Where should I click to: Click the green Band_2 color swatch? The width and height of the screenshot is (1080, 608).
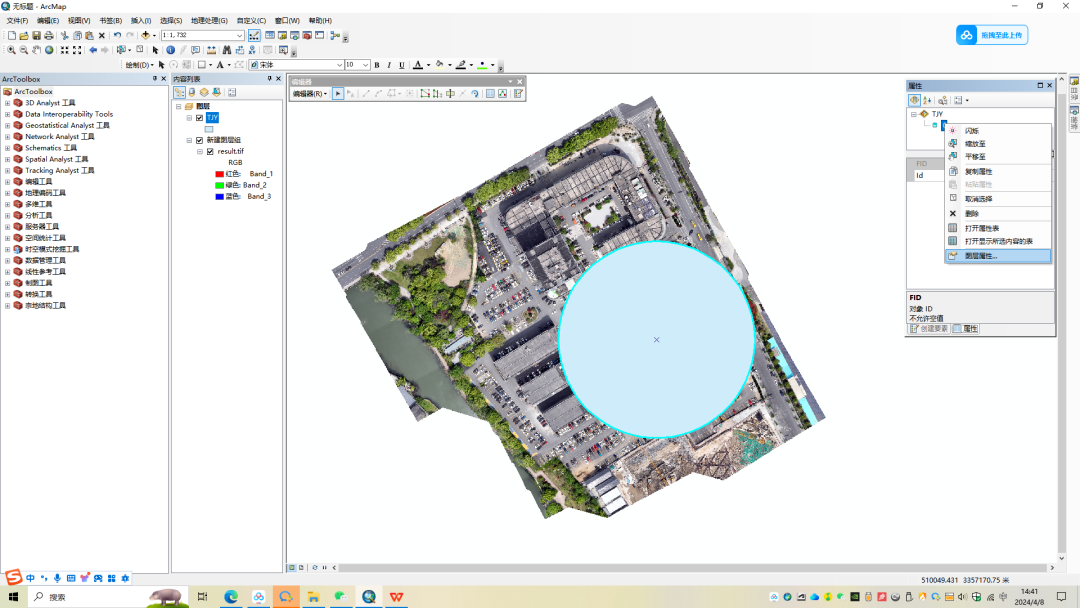(x=220, y=185)
